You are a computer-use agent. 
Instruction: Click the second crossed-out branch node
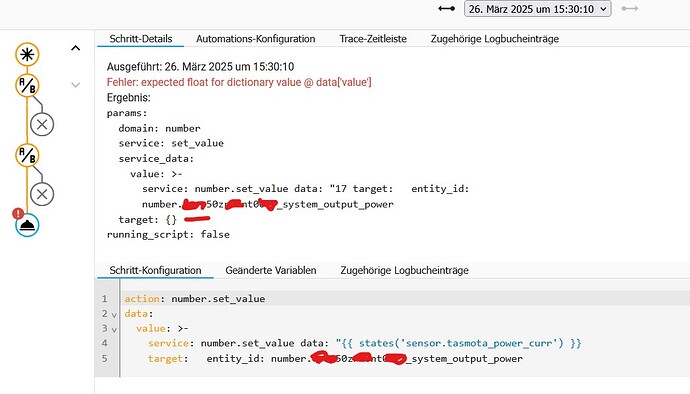click(x=42, y=194)
